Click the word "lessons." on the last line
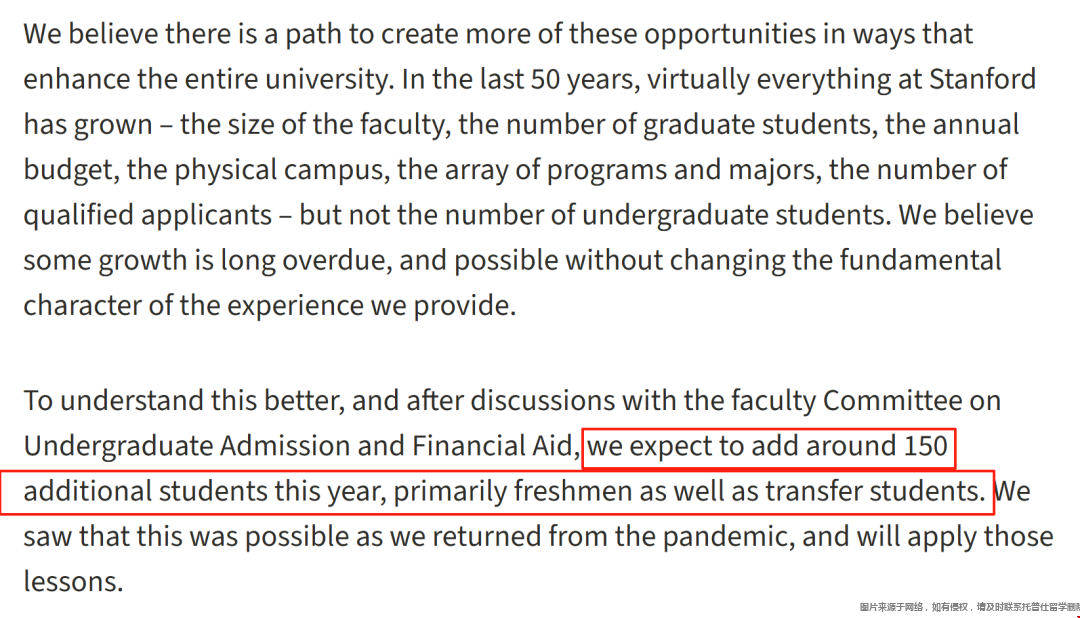The image size is (1080, 618). pyautogui.click(x=73, y=582)
